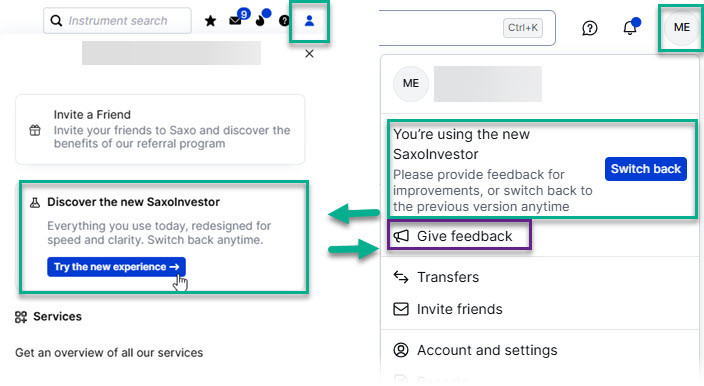Open the Invite a Friend card
This screenshot has height=386, width=704.
point(160,129)
